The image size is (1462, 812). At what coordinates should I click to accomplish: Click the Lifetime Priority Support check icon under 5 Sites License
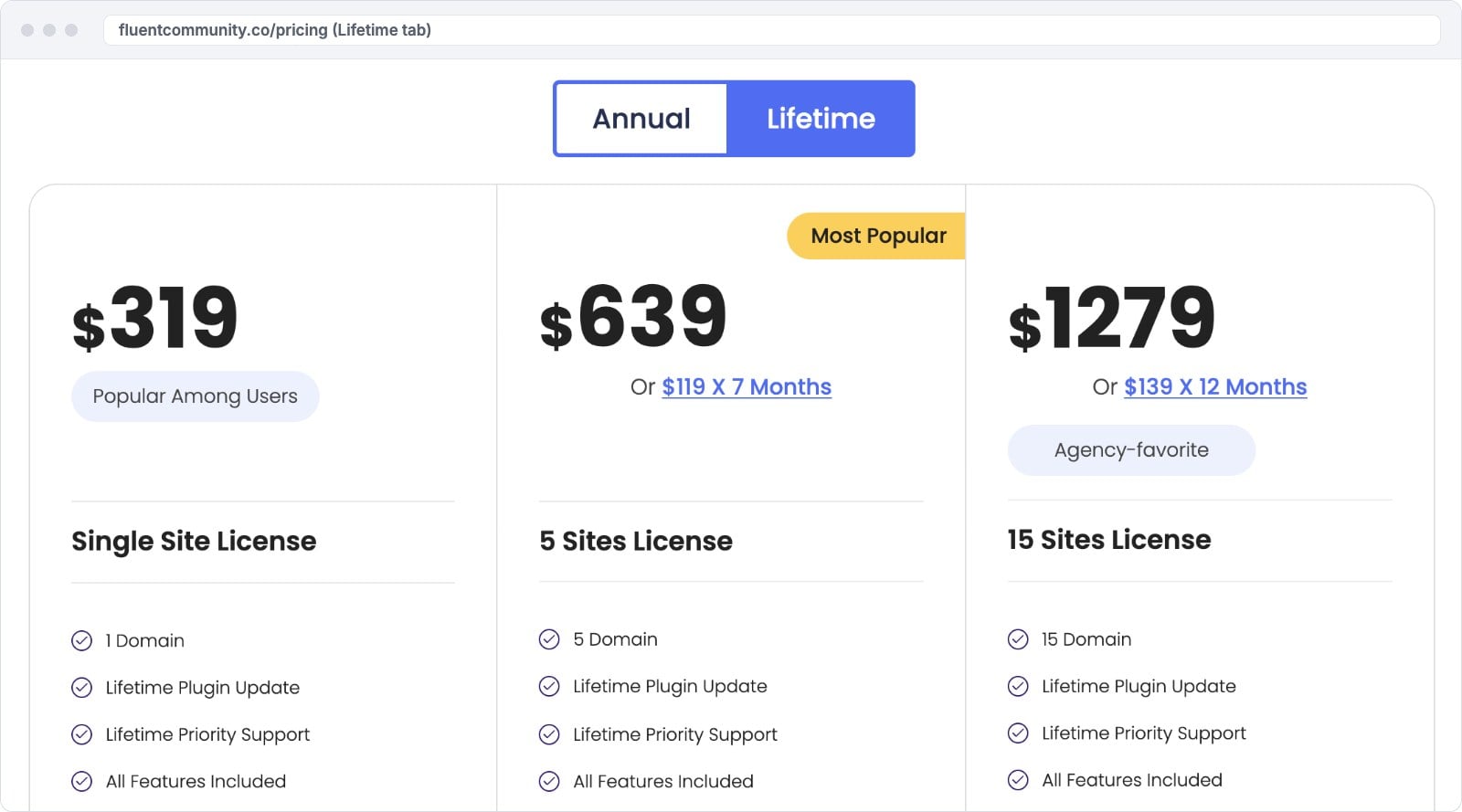pos(549,734)
